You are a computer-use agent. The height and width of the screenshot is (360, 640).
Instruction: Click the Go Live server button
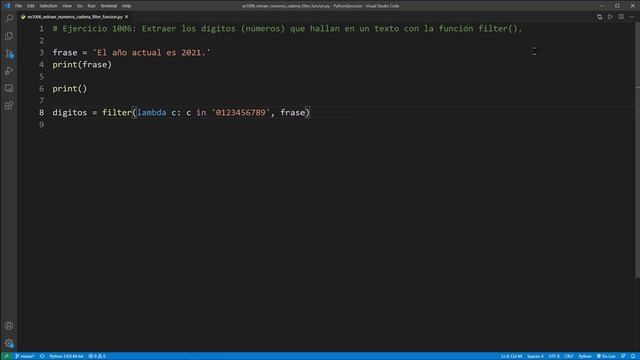(x=606, y=356)
